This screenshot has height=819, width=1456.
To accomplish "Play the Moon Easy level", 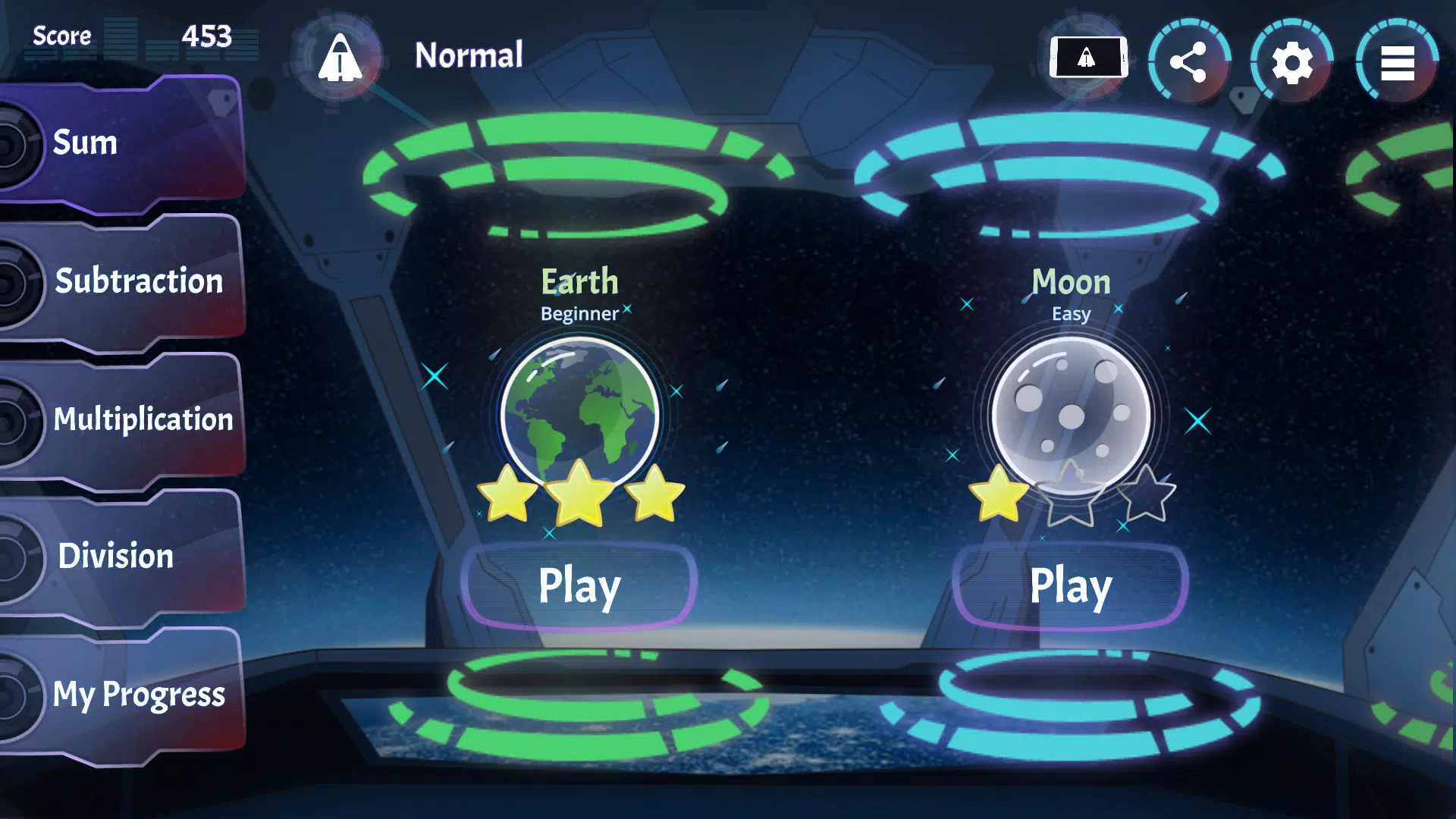I will [x=1071, y=585].
